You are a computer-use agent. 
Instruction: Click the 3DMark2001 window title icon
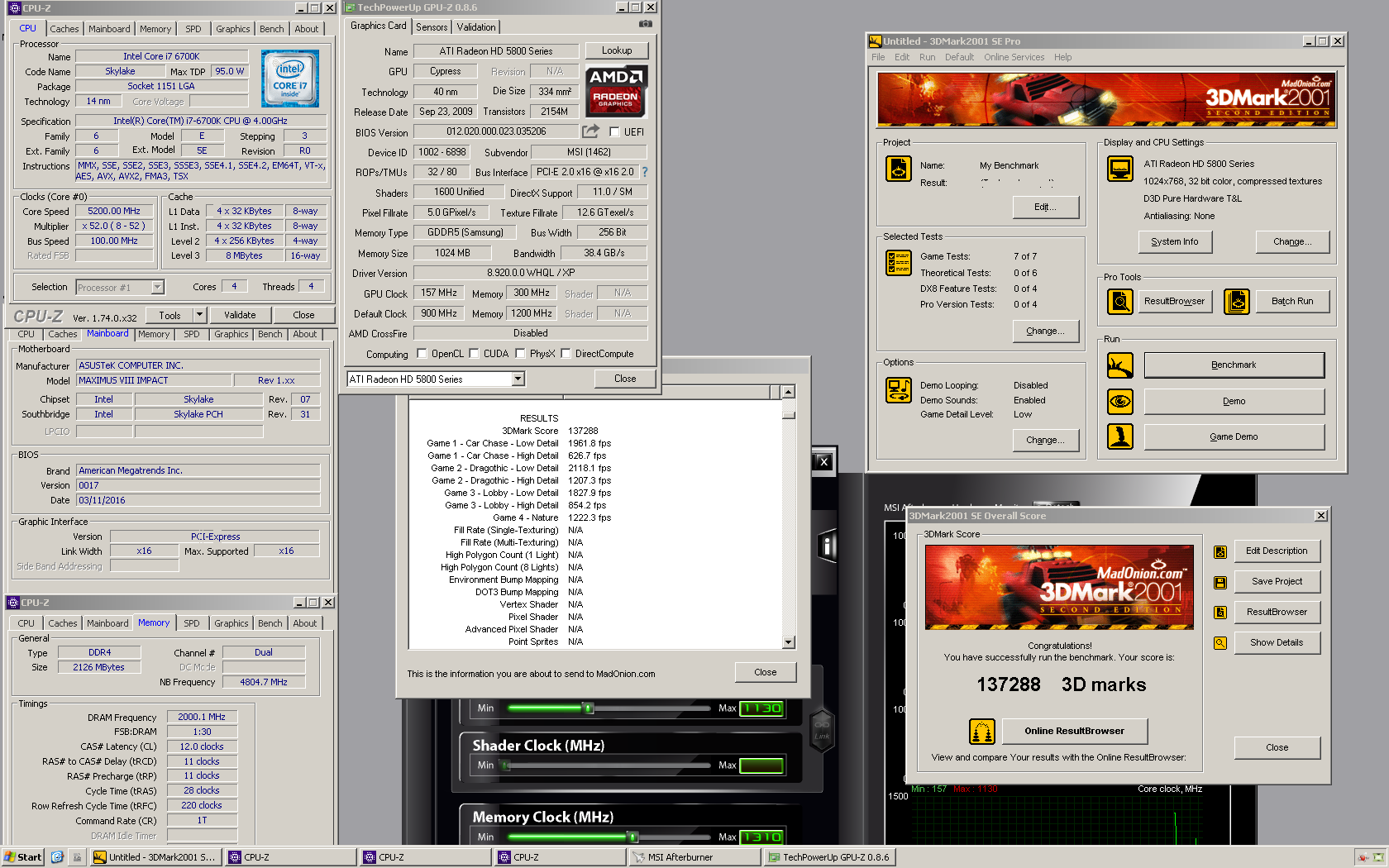pos(875,41)
